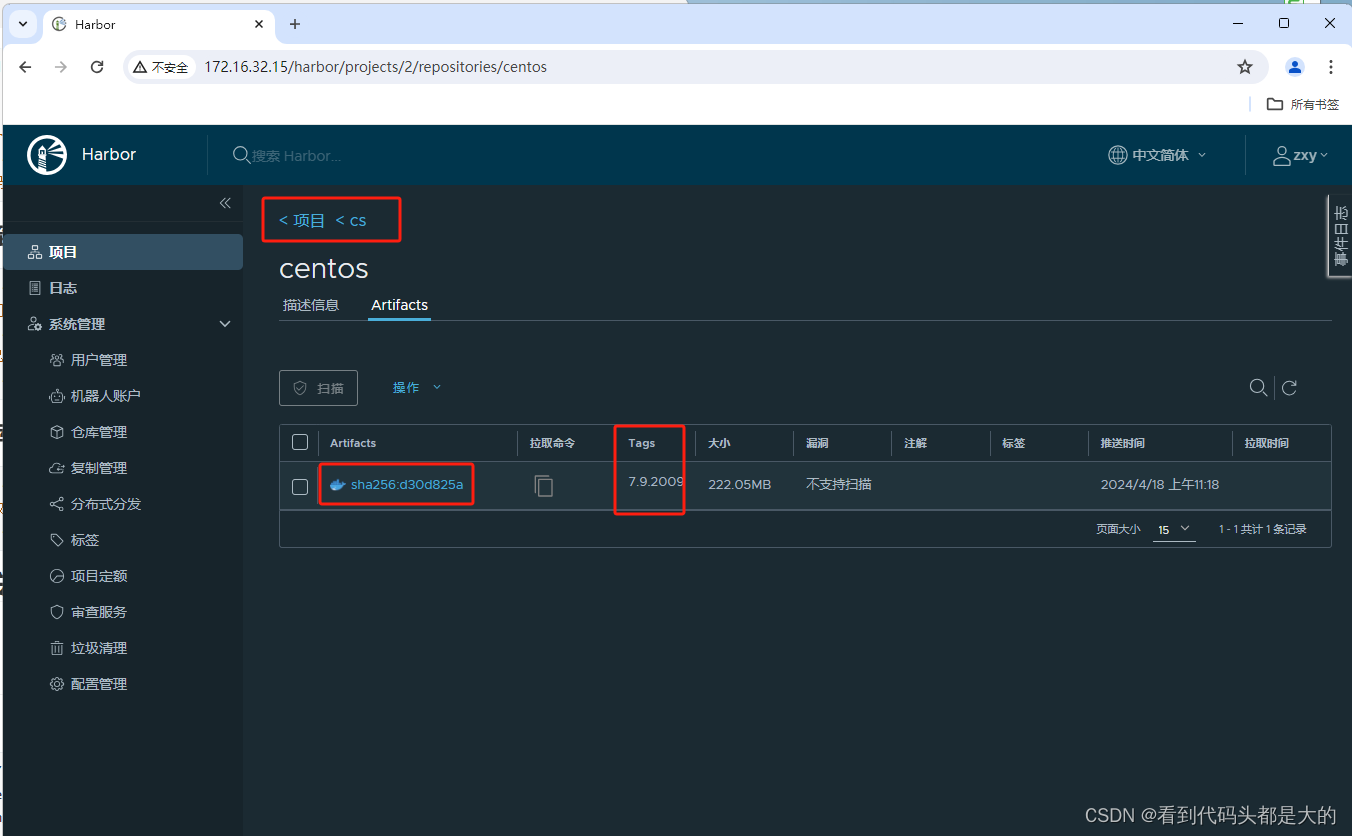
Task: Click the Harbor lighthouse logo
Action: click(47, 155)
